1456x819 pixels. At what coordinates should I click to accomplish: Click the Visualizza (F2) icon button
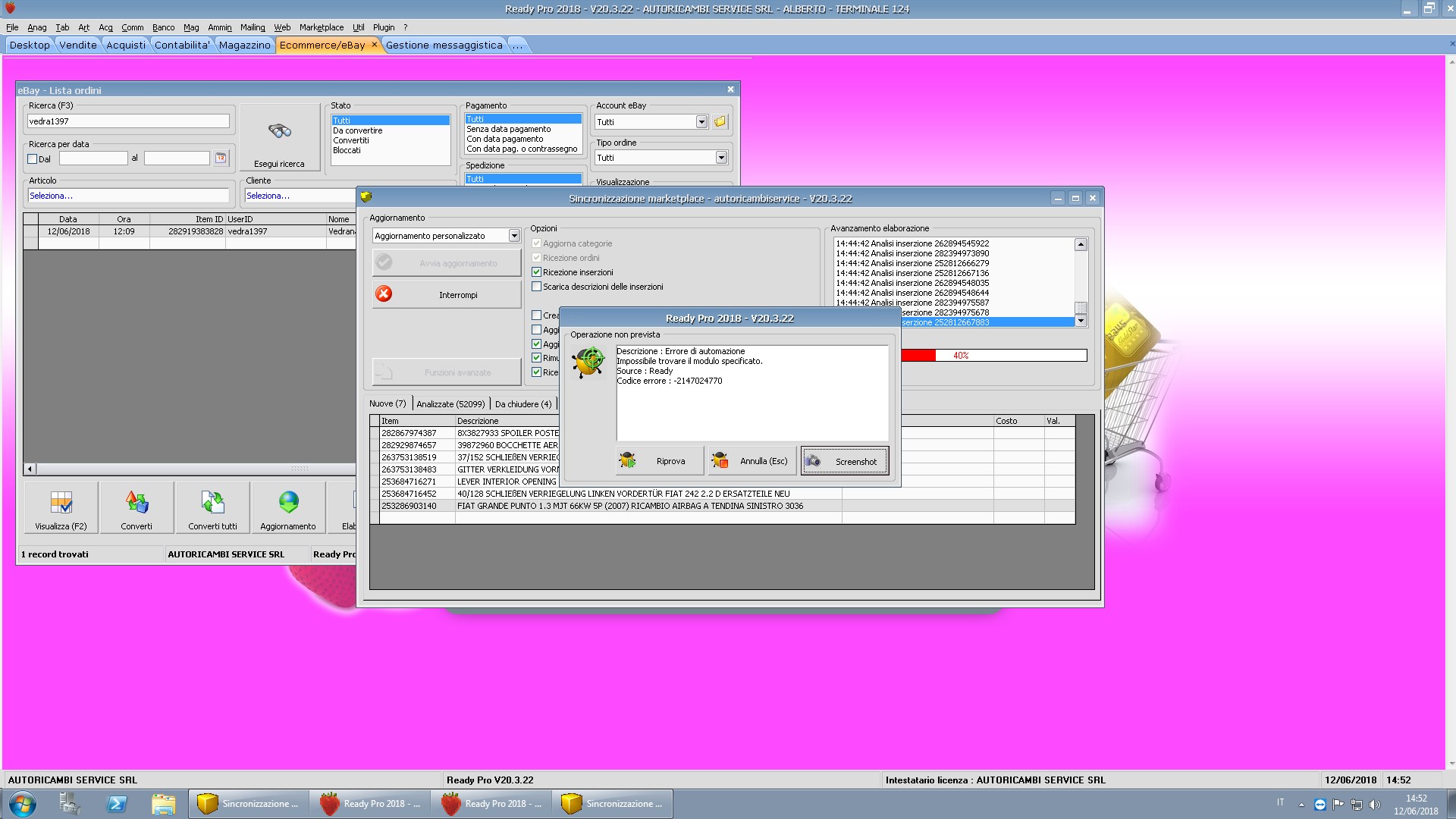click(x=61, y=502)
